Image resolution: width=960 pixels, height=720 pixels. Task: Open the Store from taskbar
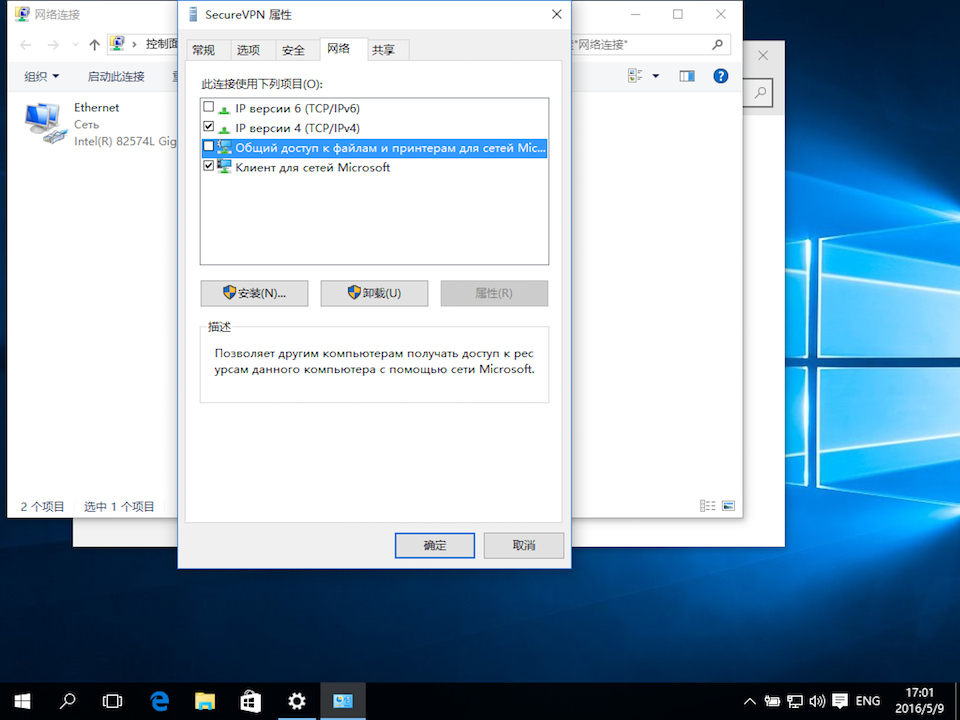[250, 701]
